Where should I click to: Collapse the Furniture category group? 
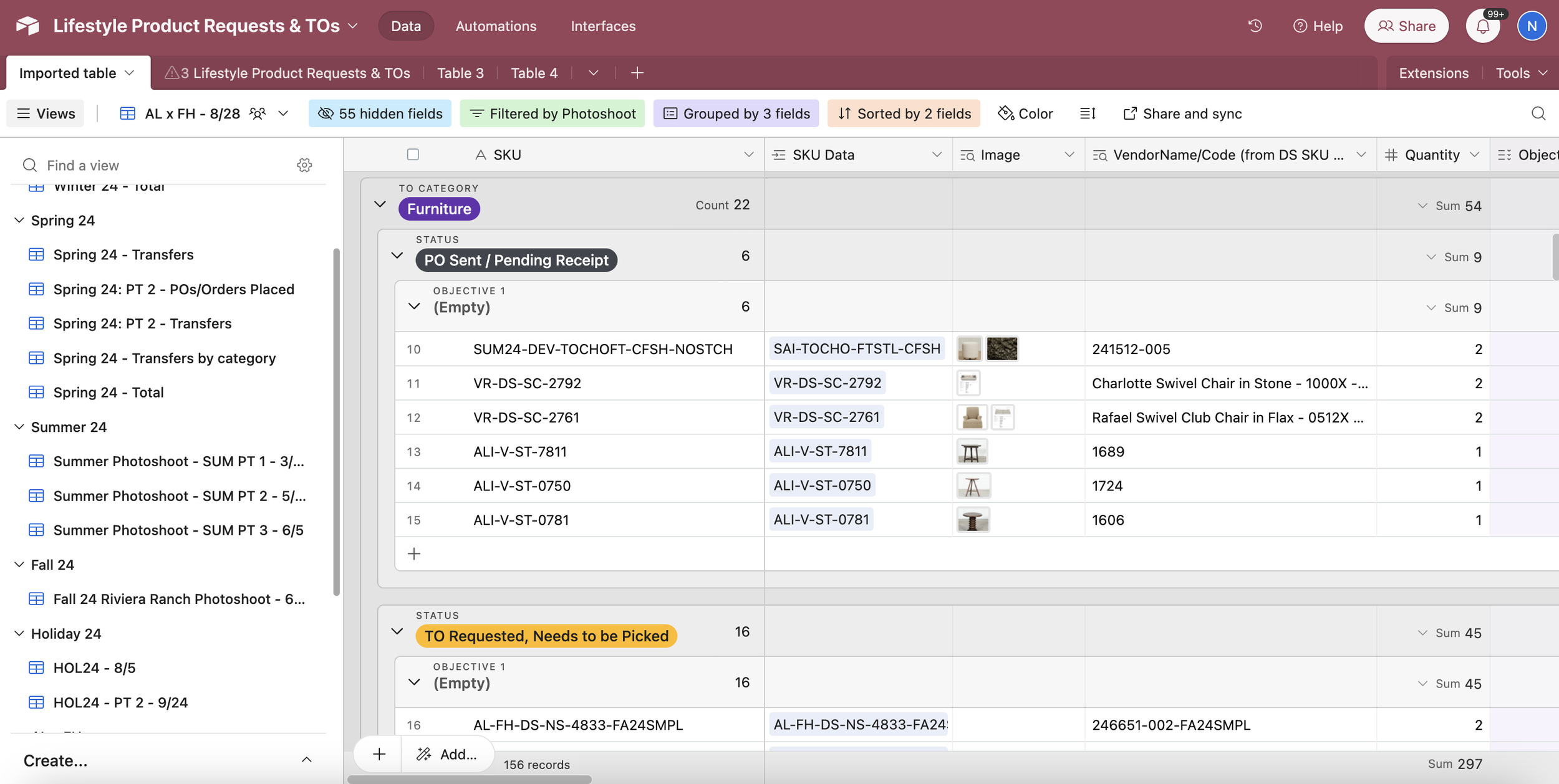380,204
